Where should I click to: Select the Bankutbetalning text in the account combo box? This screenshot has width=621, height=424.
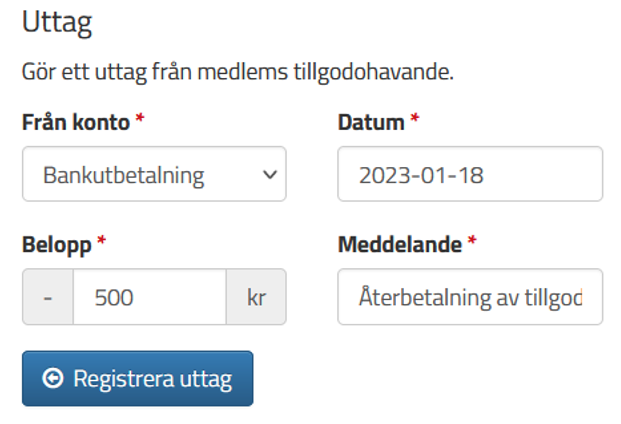point(124,175)
